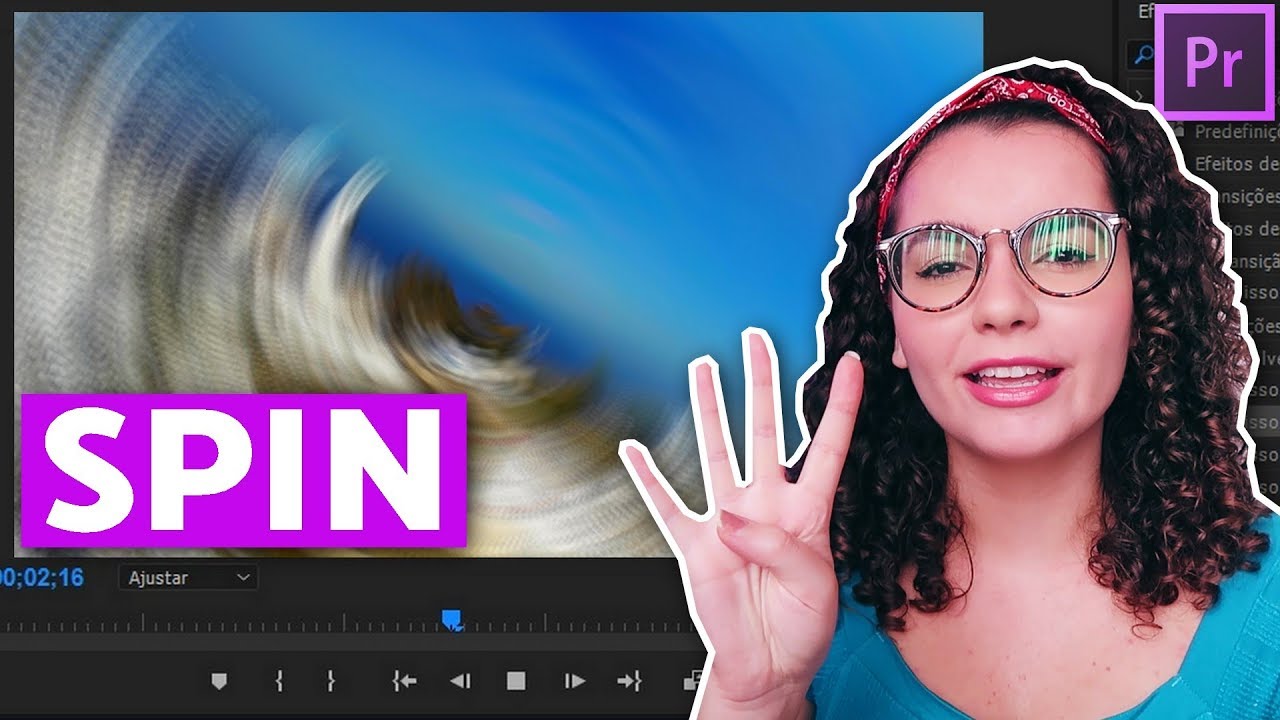The width and height of the screenshot is (1280, 720).
Task: Click the blue playhead marker on the ruler
Action: [x=452, y=621]
